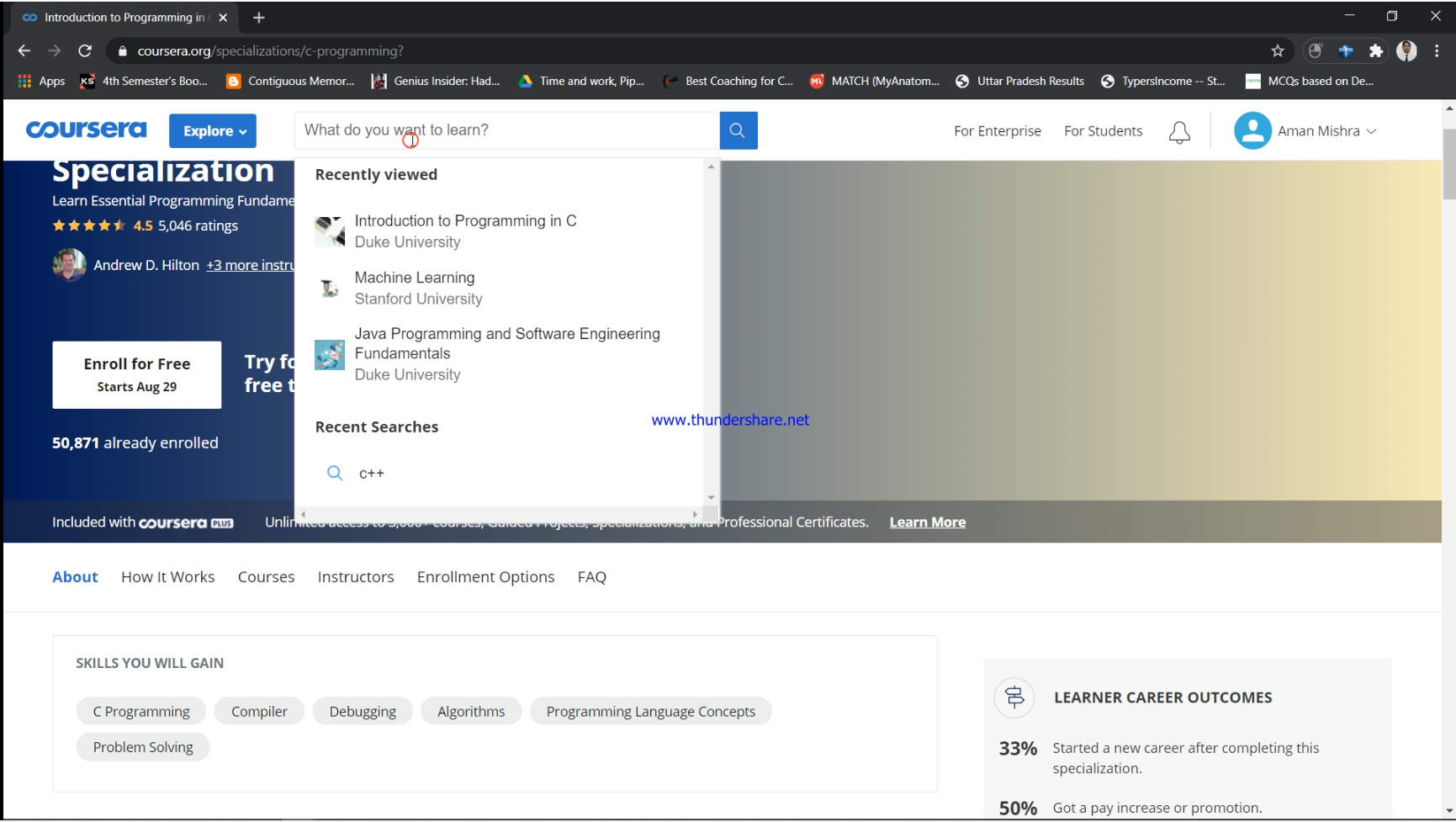Switch to the Instructors tab
1456x822 pixels.
(x=356, y=577)
